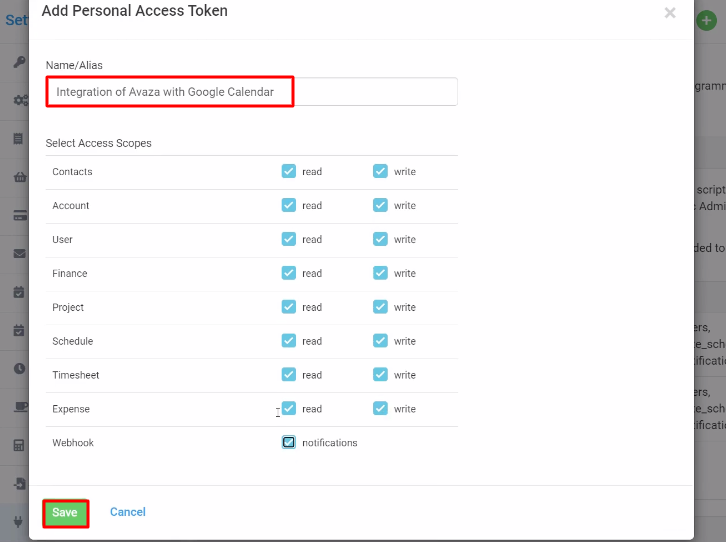
Task: Click the green plus button behind the dialog
Action: (707, 20)
